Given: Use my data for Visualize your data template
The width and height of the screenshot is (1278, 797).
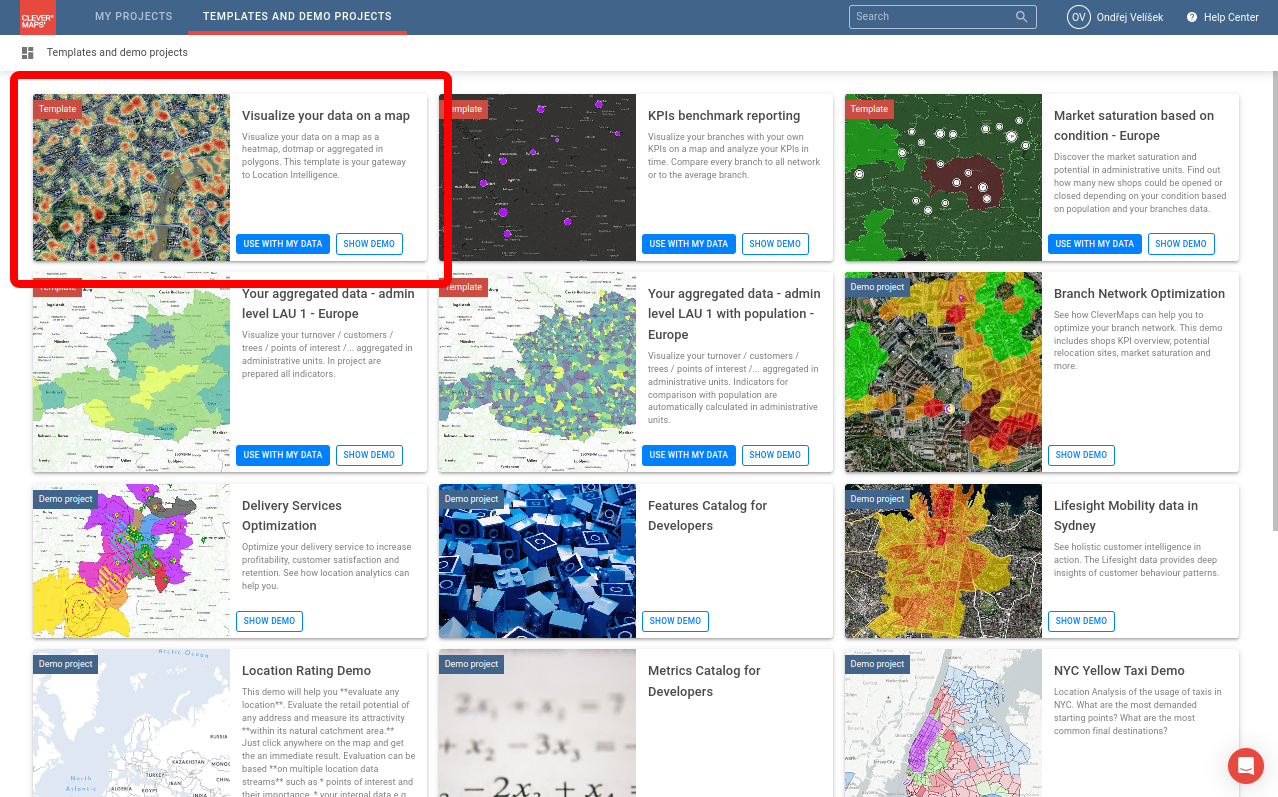Looking at the screenshot, I should [283, 244].
